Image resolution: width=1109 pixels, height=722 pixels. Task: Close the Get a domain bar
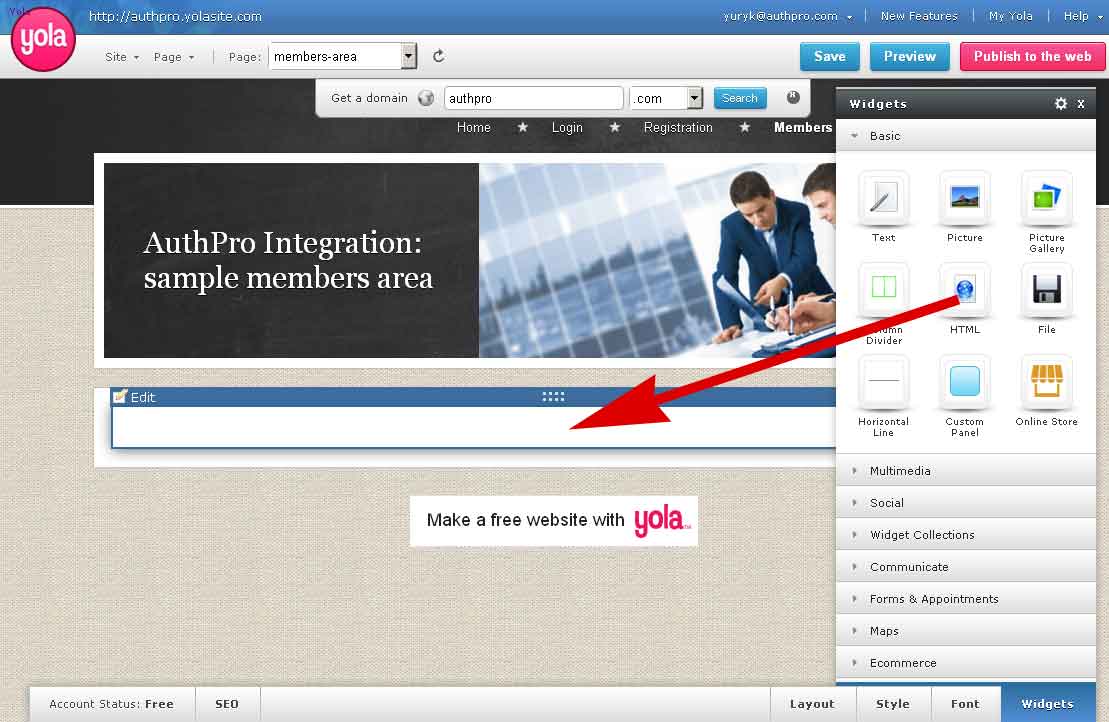click(x=793, y=97)
